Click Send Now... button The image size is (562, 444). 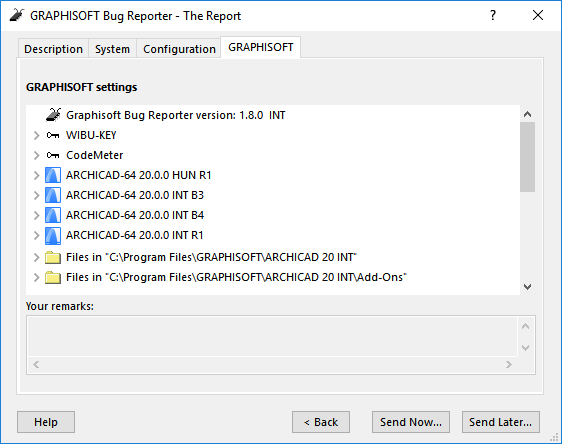[x=411, y=422]
